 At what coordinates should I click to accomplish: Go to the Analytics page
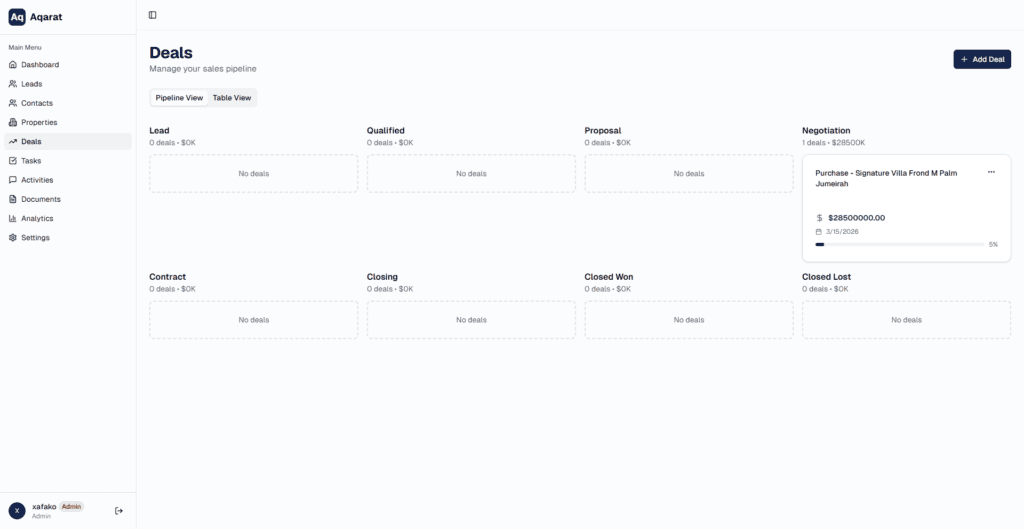37,218
